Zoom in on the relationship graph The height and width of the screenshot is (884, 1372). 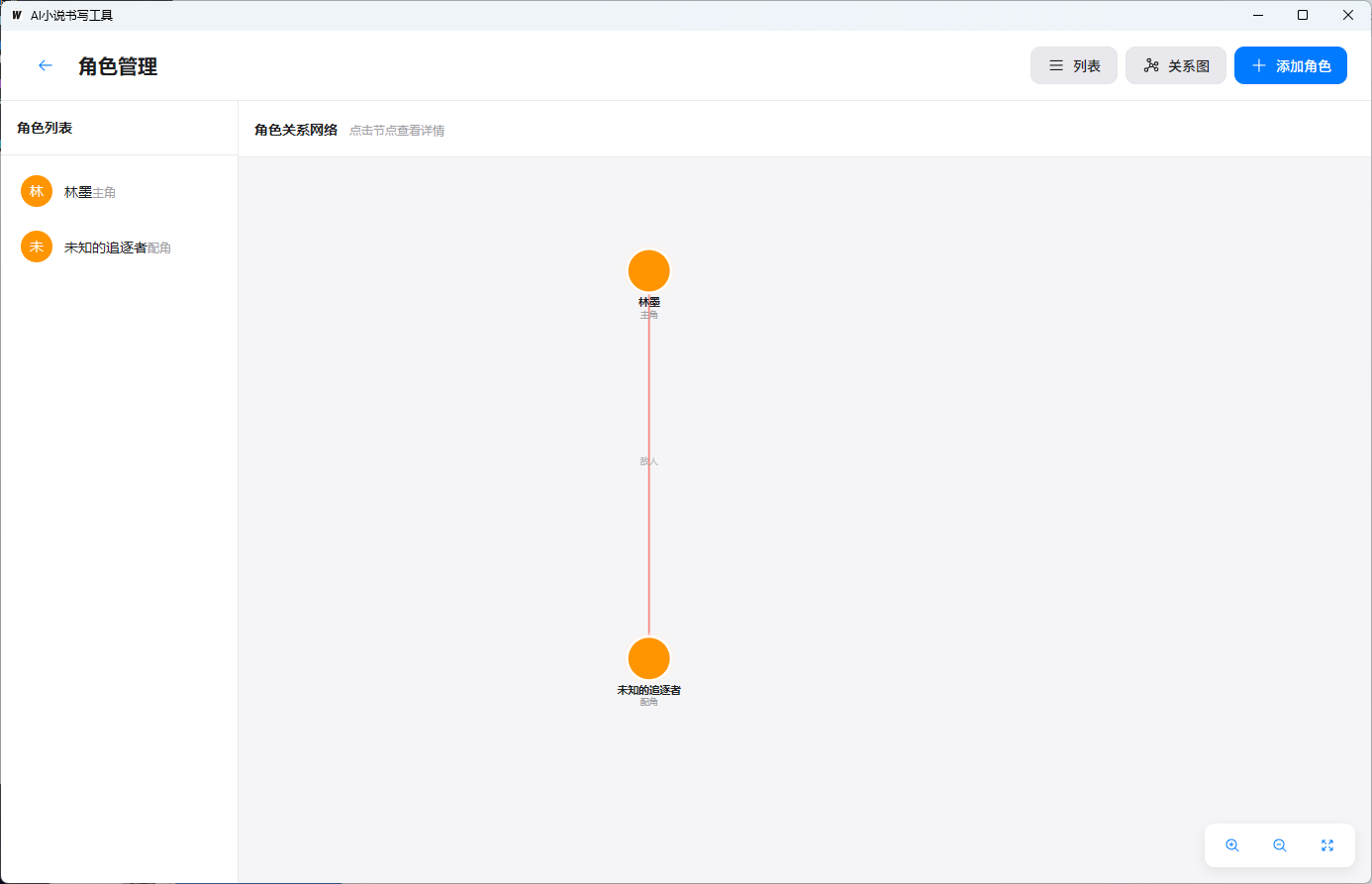1231,845
